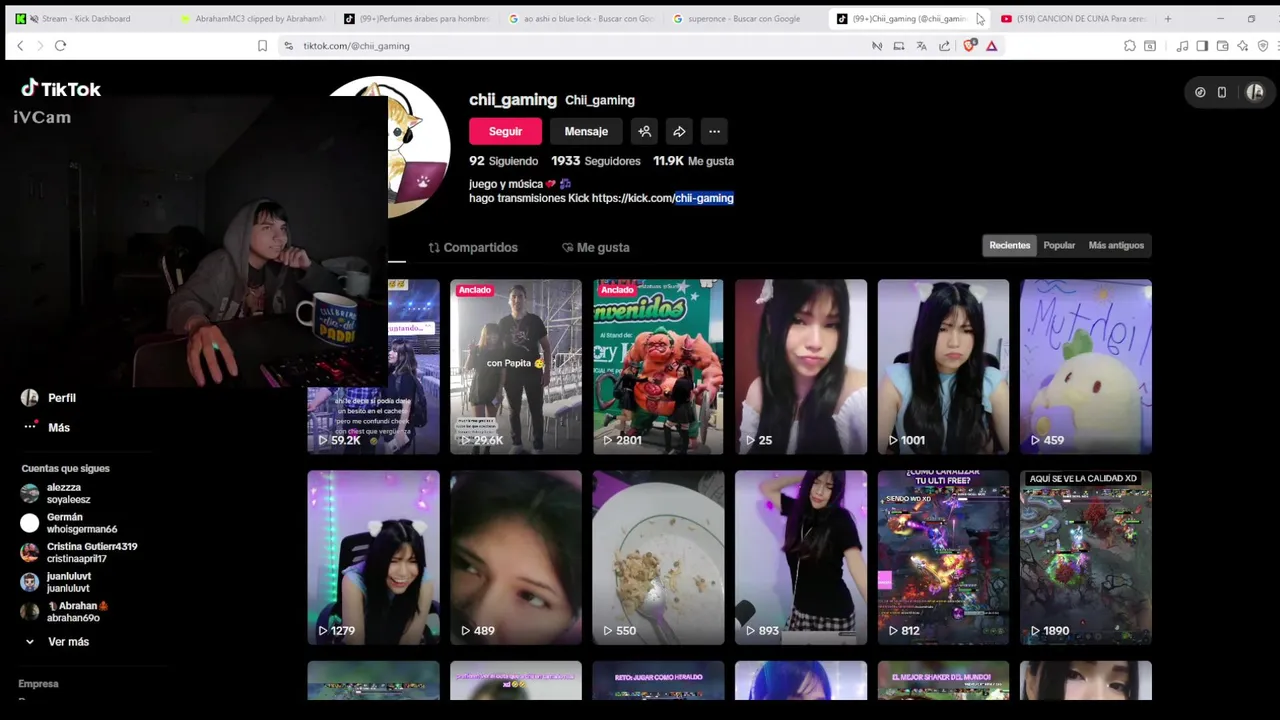Open the Brave Shields lion icon

coord(969,46)
